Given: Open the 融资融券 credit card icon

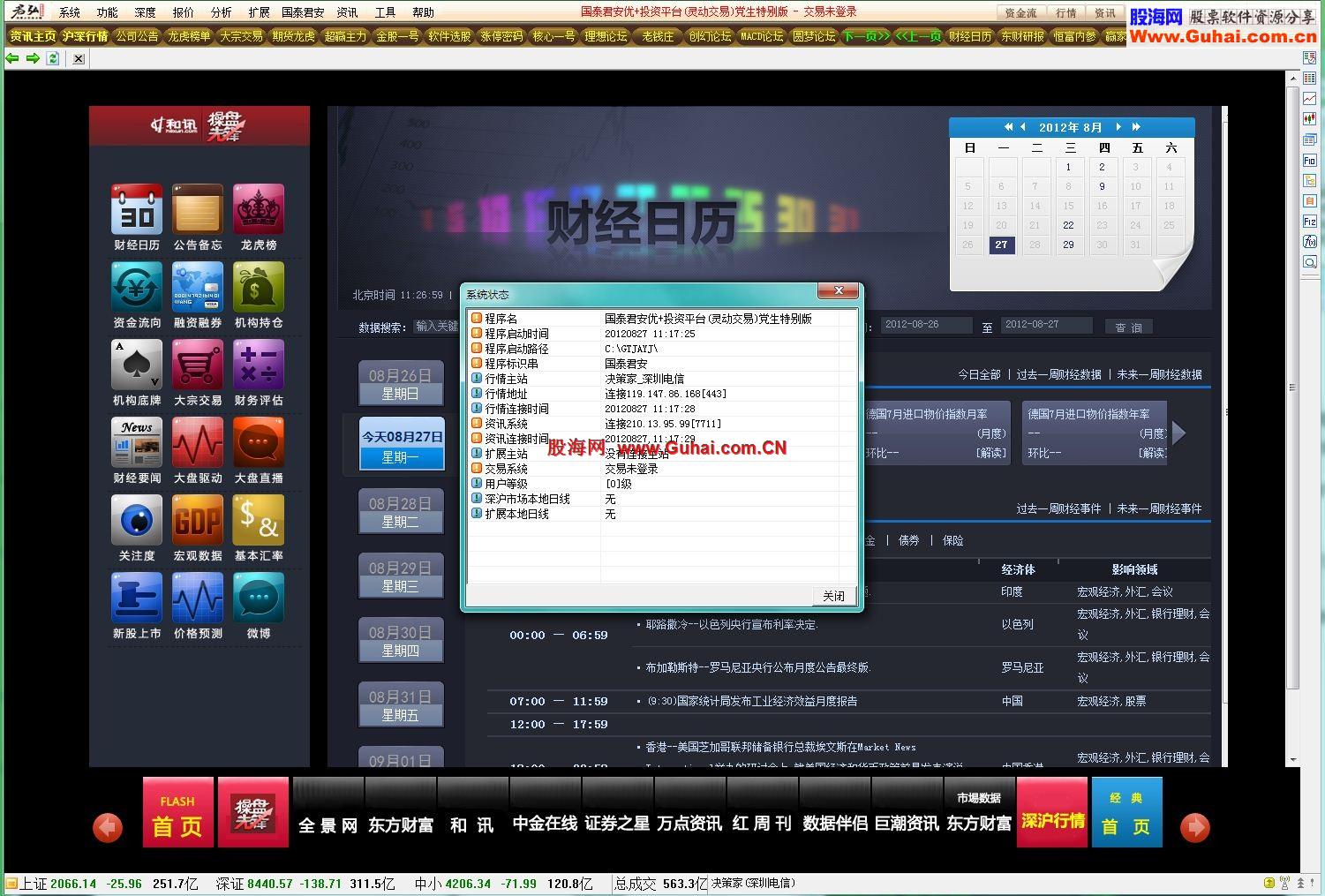Looking at the screenshot, I should (x=198, y=287).
